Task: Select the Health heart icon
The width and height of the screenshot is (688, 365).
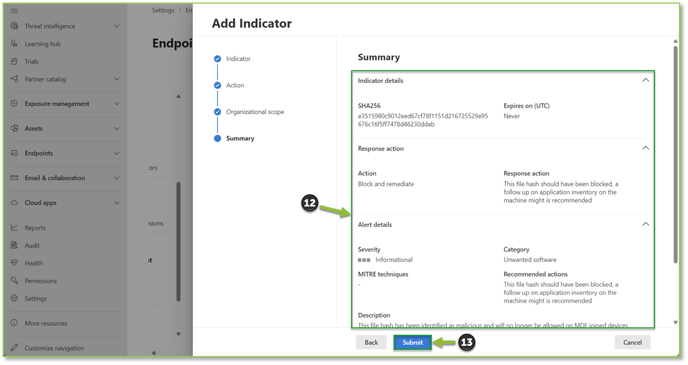Action: pos(14,263)
